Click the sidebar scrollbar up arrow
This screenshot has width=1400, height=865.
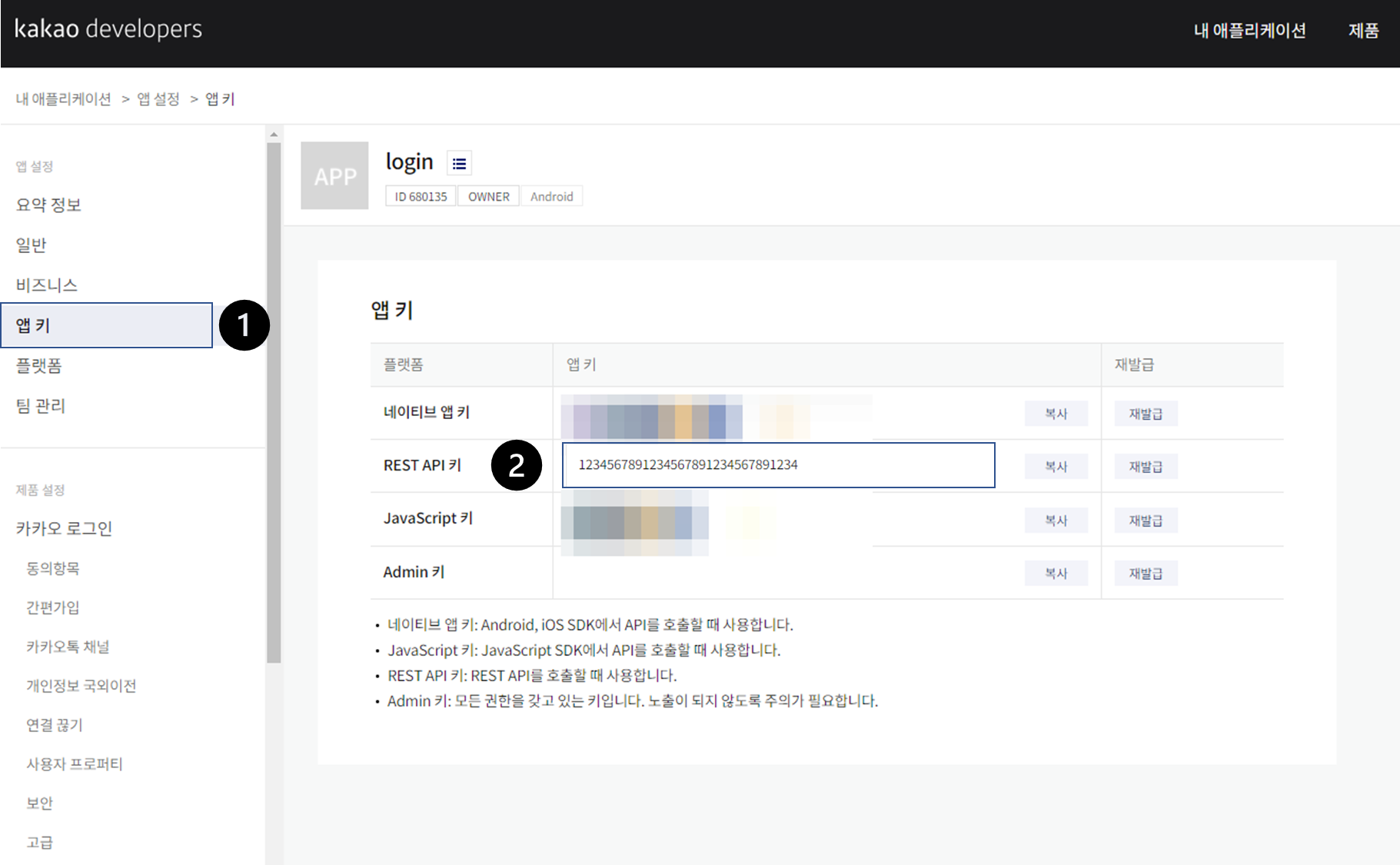274,135
